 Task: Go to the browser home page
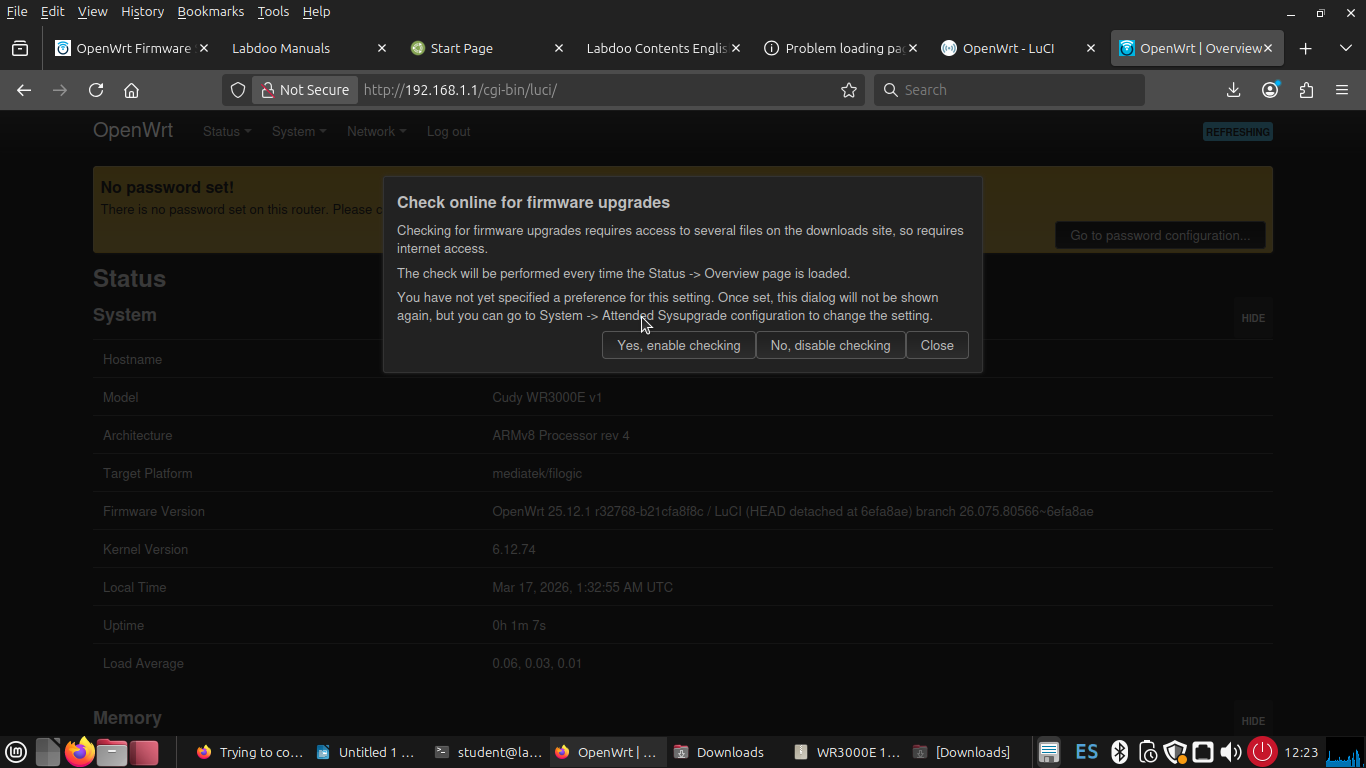(131, 90)
